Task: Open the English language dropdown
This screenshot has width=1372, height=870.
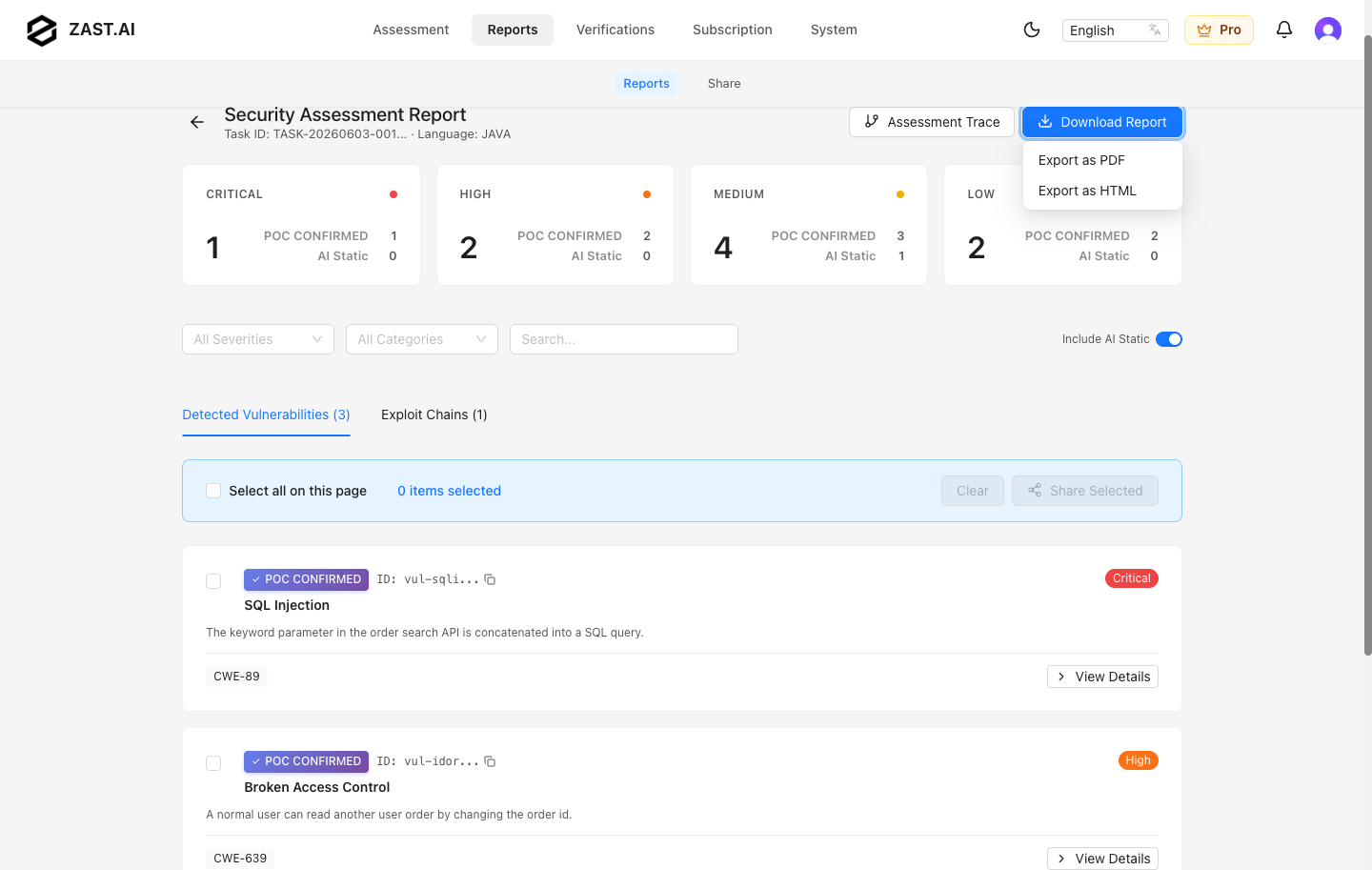Action: point(1116,30)
